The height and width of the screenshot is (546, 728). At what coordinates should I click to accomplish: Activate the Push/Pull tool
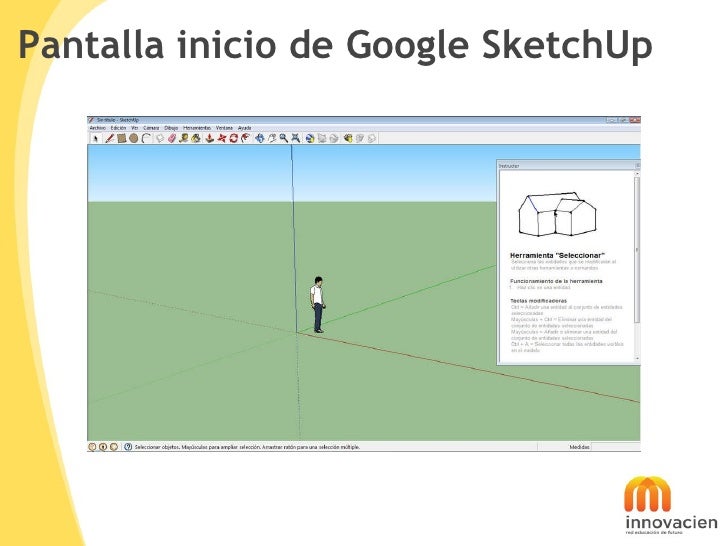tap(209, 138)
